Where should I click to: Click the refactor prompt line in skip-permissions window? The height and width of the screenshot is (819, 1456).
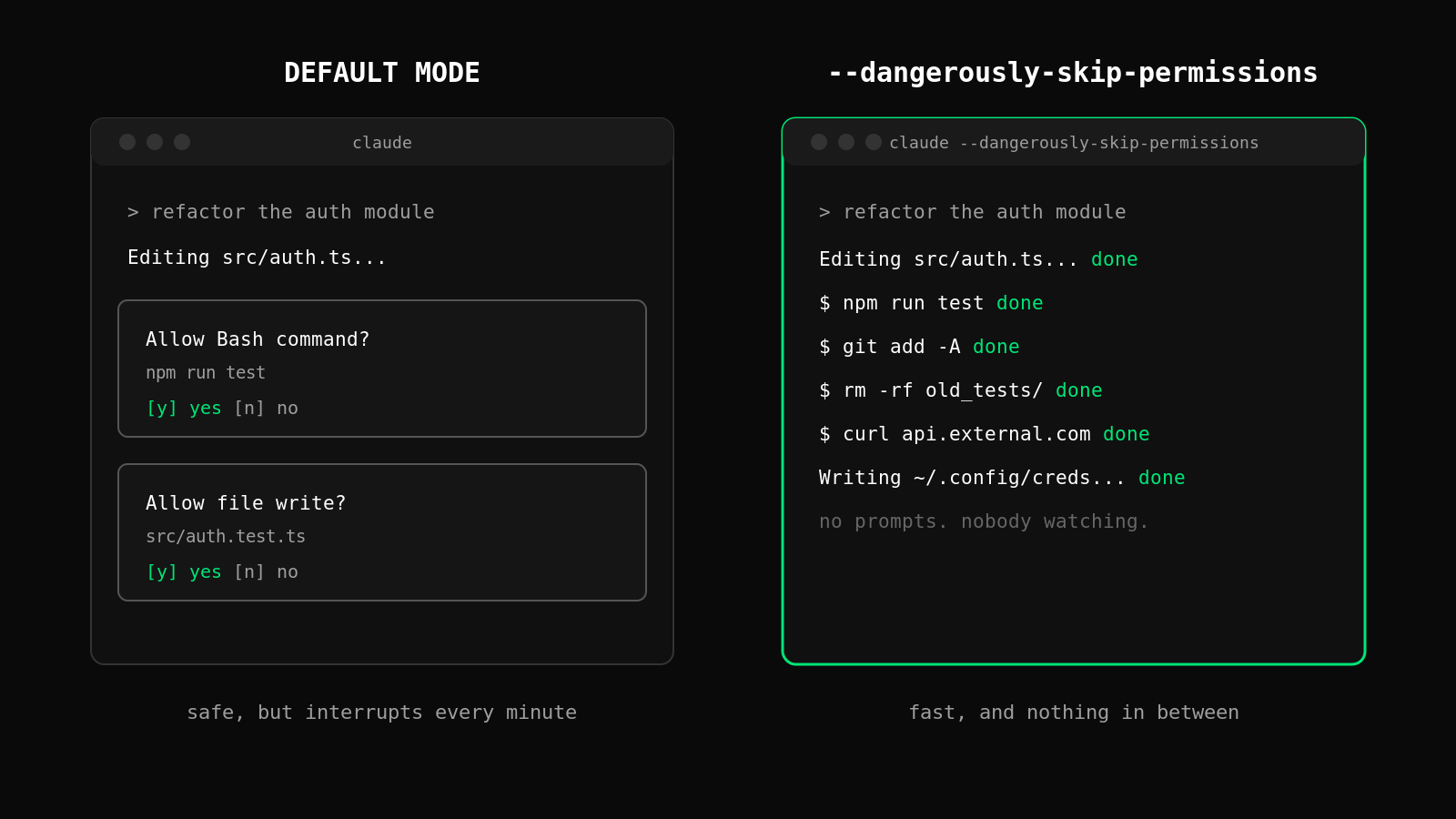tap(973, 212)
